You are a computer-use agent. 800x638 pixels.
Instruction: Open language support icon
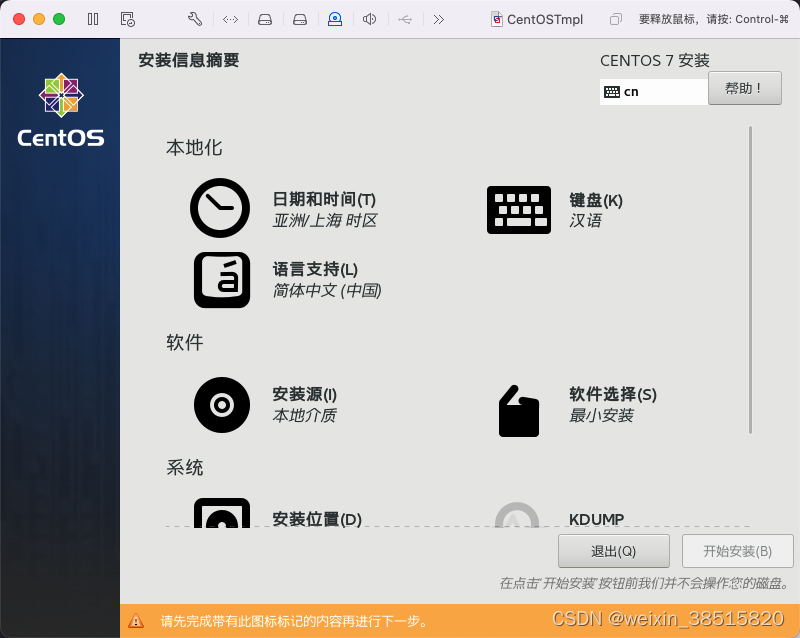coord(222,280)
